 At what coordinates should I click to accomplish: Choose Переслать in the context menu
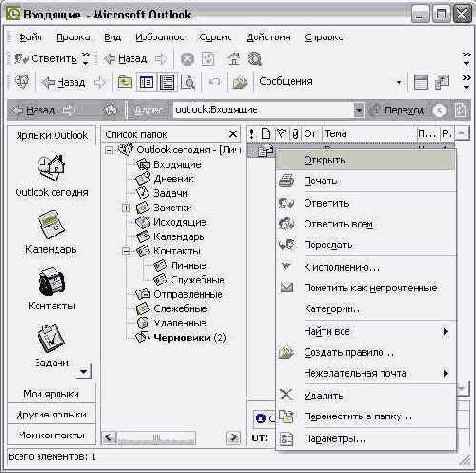366,245
